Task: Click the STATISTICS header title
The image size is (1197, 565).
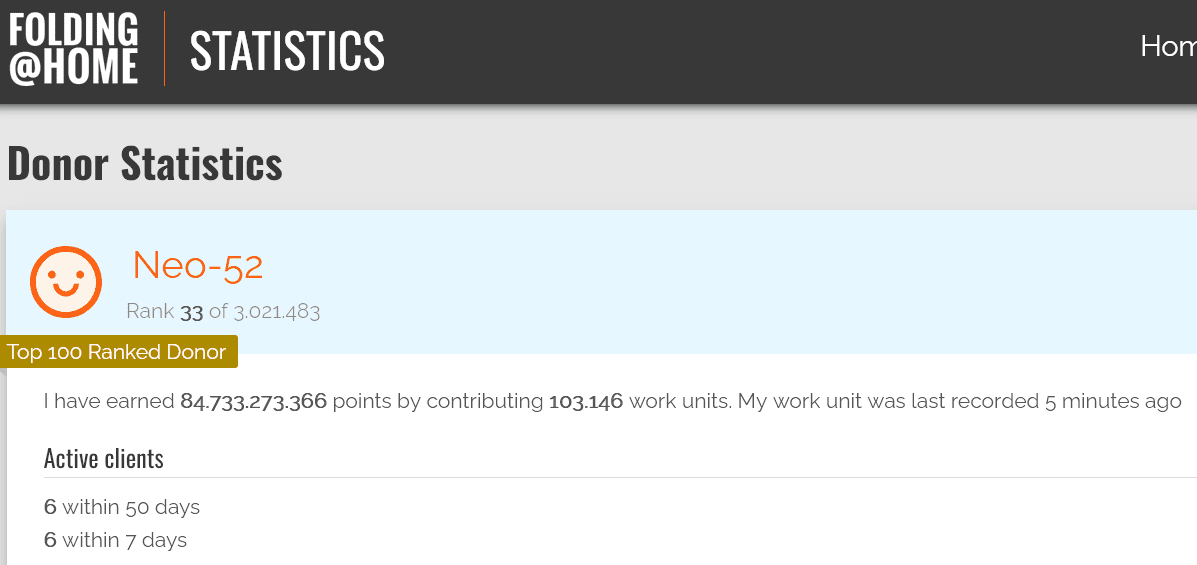Action: 287,50
